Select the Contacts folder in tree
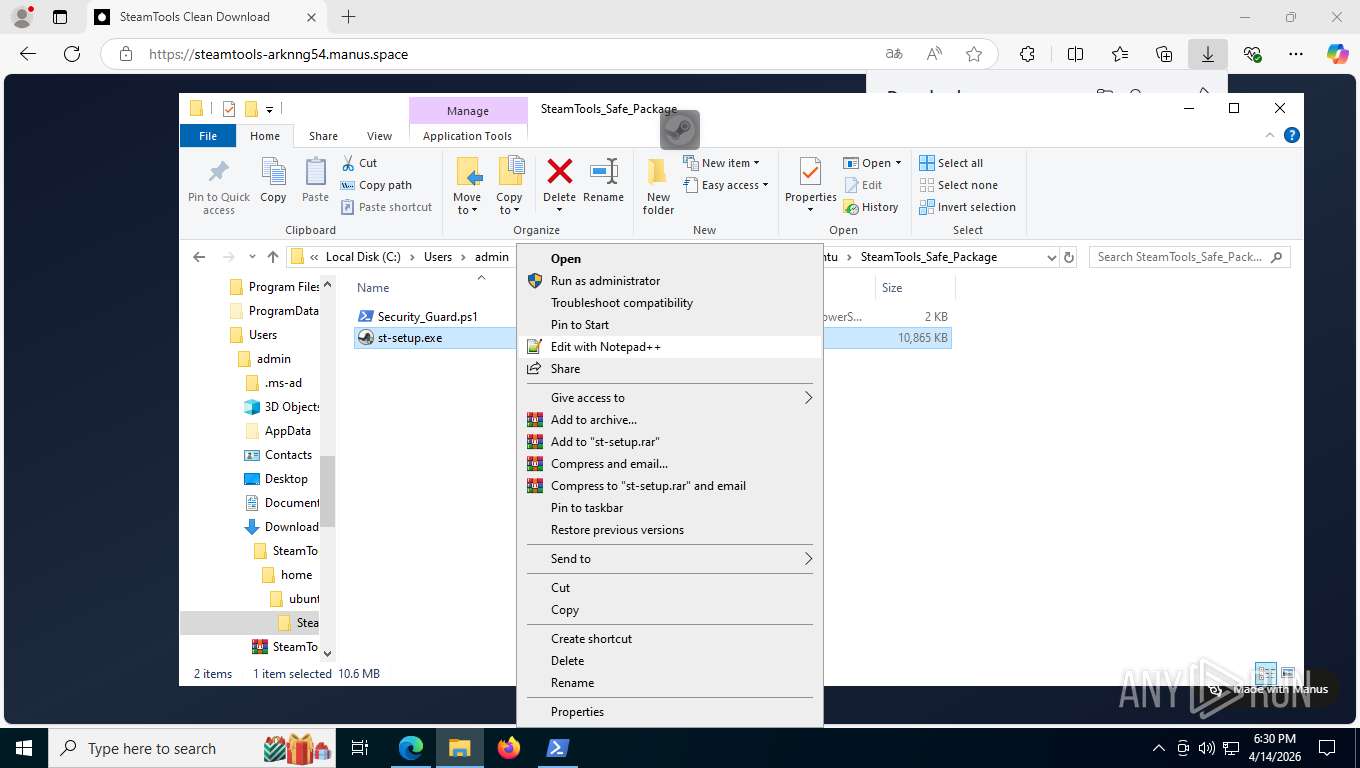Screen dimensions: 1360x768 point(287,455)
